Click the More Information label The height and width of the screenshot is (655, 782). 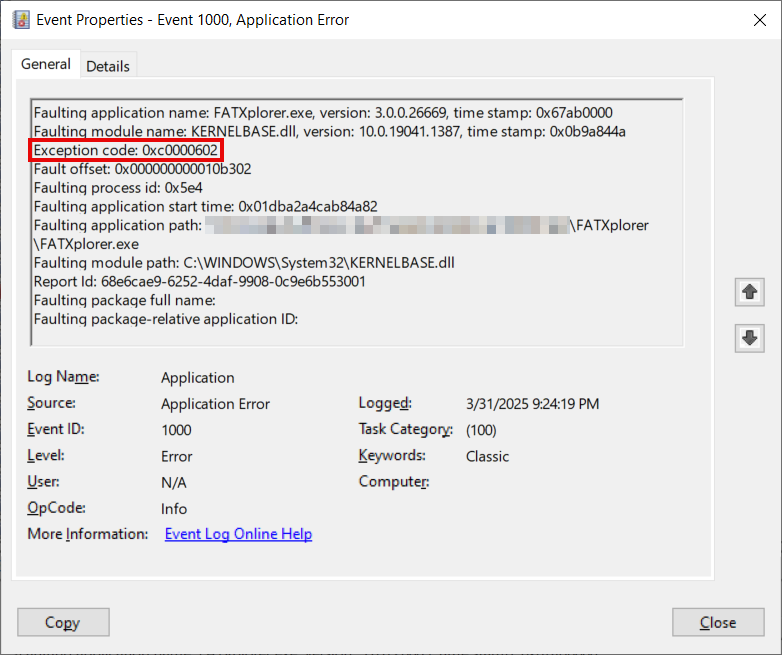tap(88, 534)
